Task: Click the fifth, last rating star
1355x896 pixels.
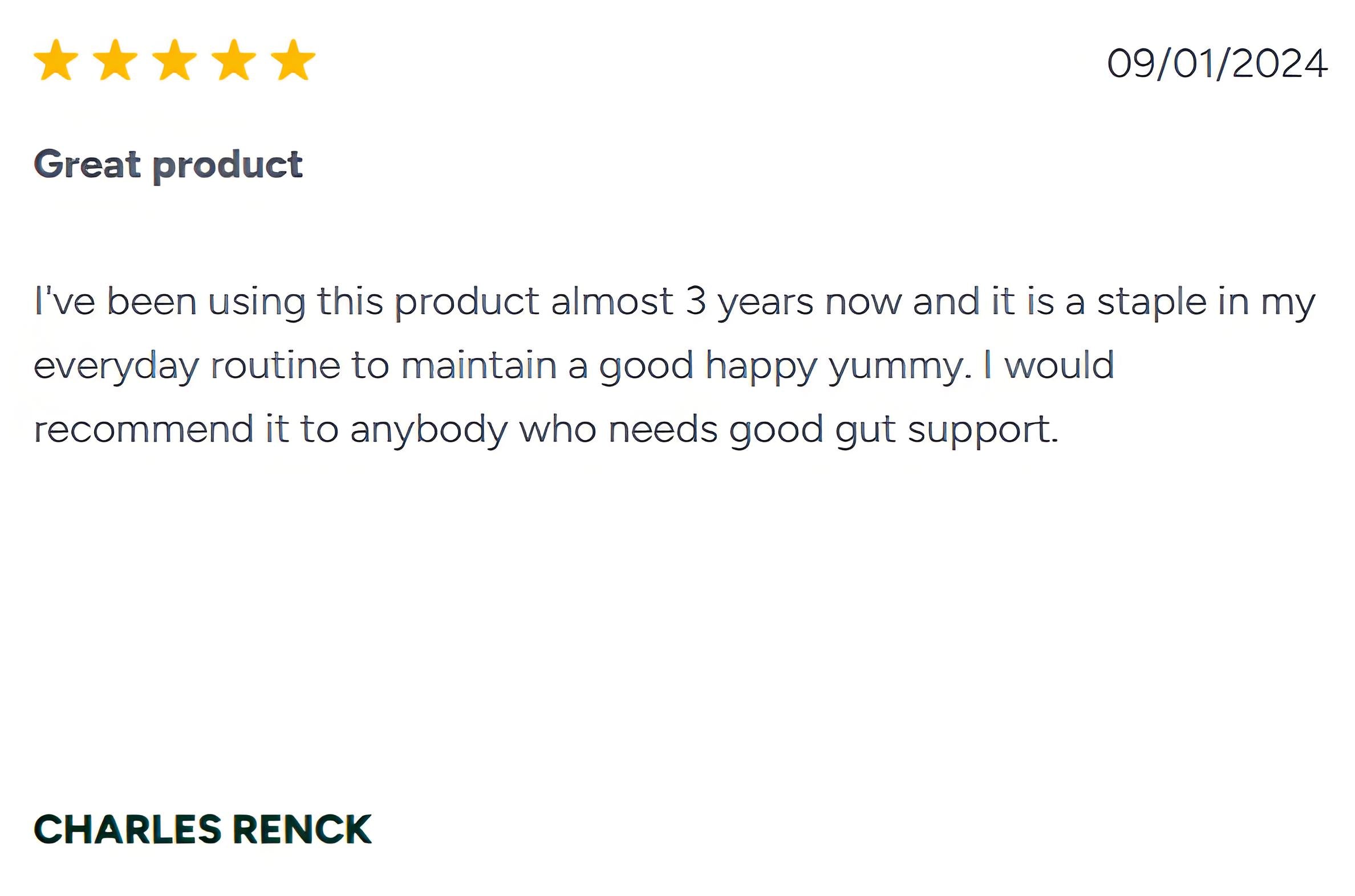Action: 293,60
